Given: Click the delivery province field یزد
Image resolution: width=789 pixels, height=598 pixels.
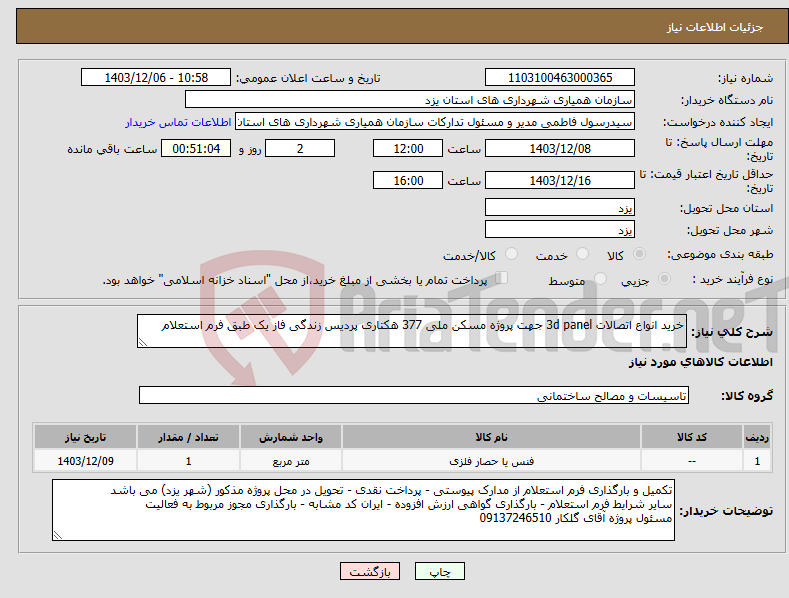Looking at the screenshot, I should (x=560, y=207).
